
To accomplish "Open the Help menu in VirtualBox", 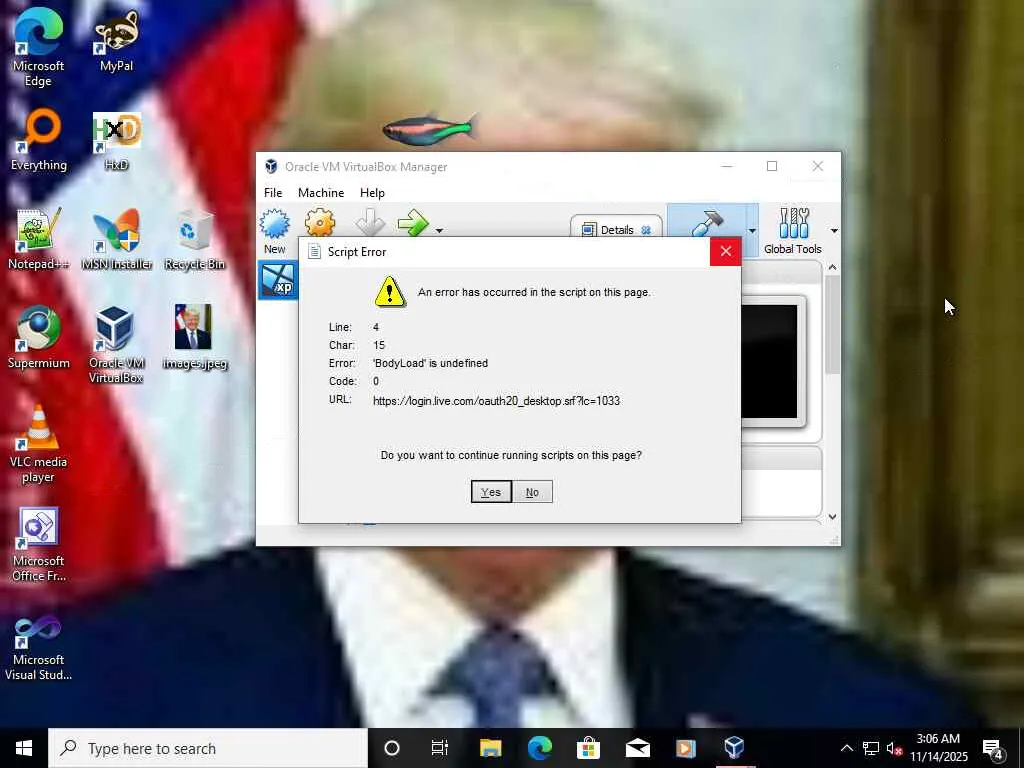I will (372, 193).
